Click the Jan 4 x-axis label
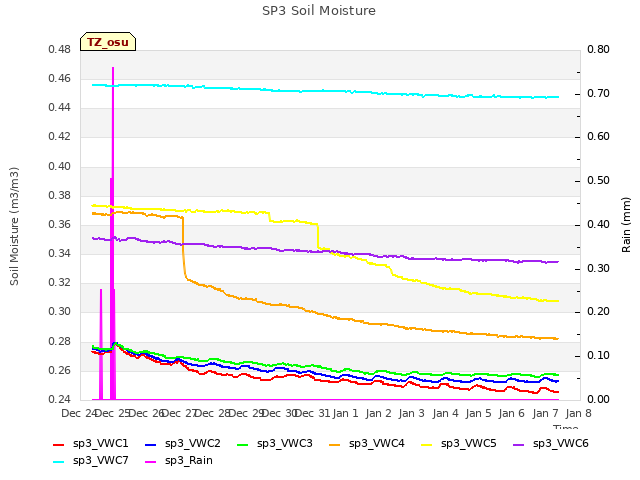The width and height of the screenshot is (640, 480). tap(445, 413)
